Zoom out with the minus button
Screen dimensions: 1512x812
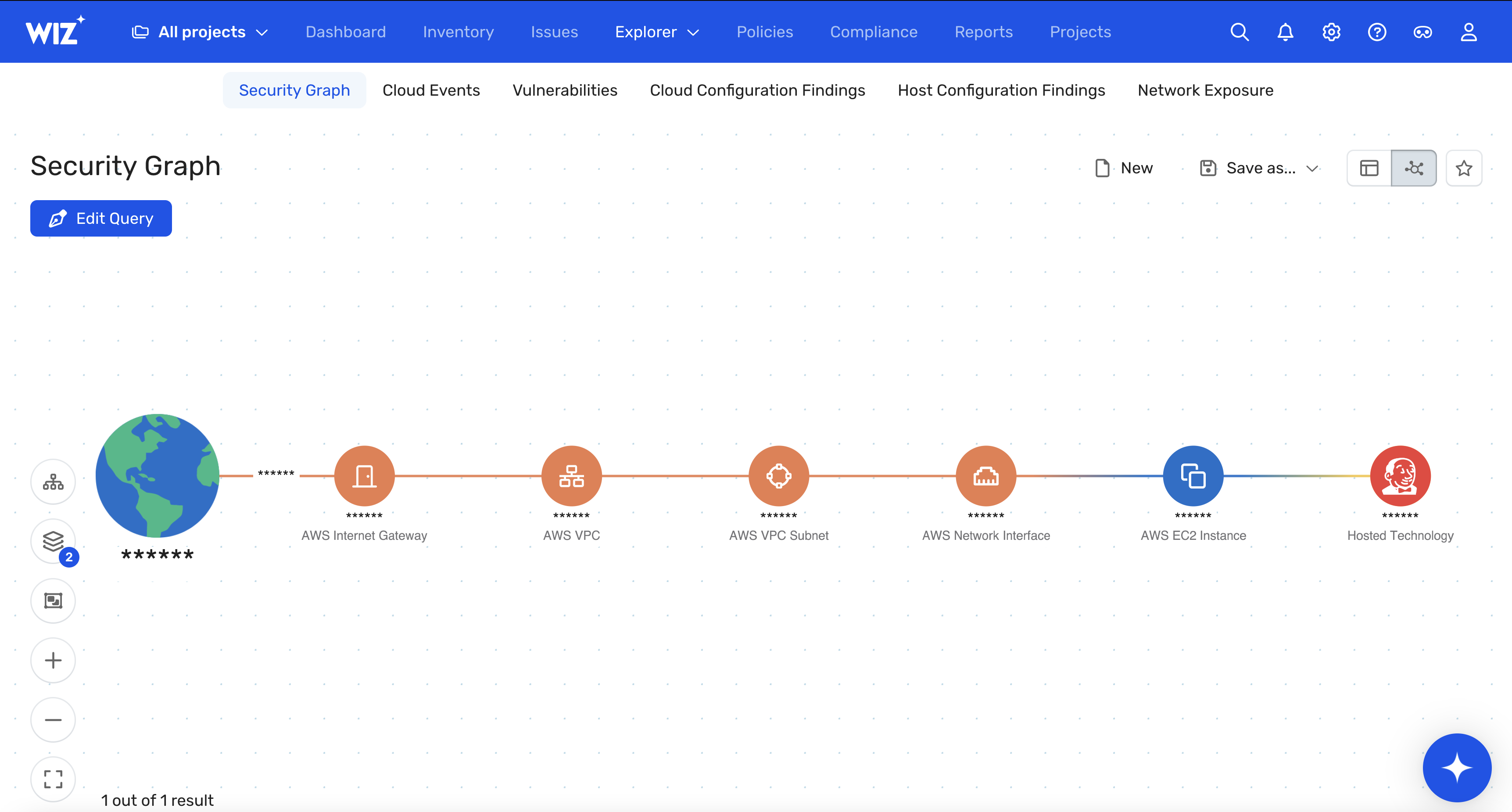53,720
